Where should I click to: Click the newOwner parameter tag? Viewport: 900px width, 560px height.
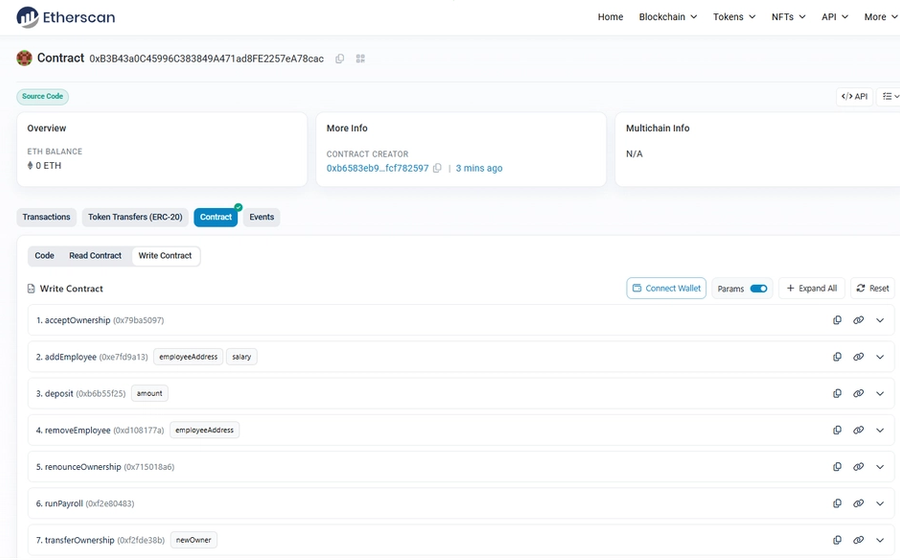click(x=193, y=540)
